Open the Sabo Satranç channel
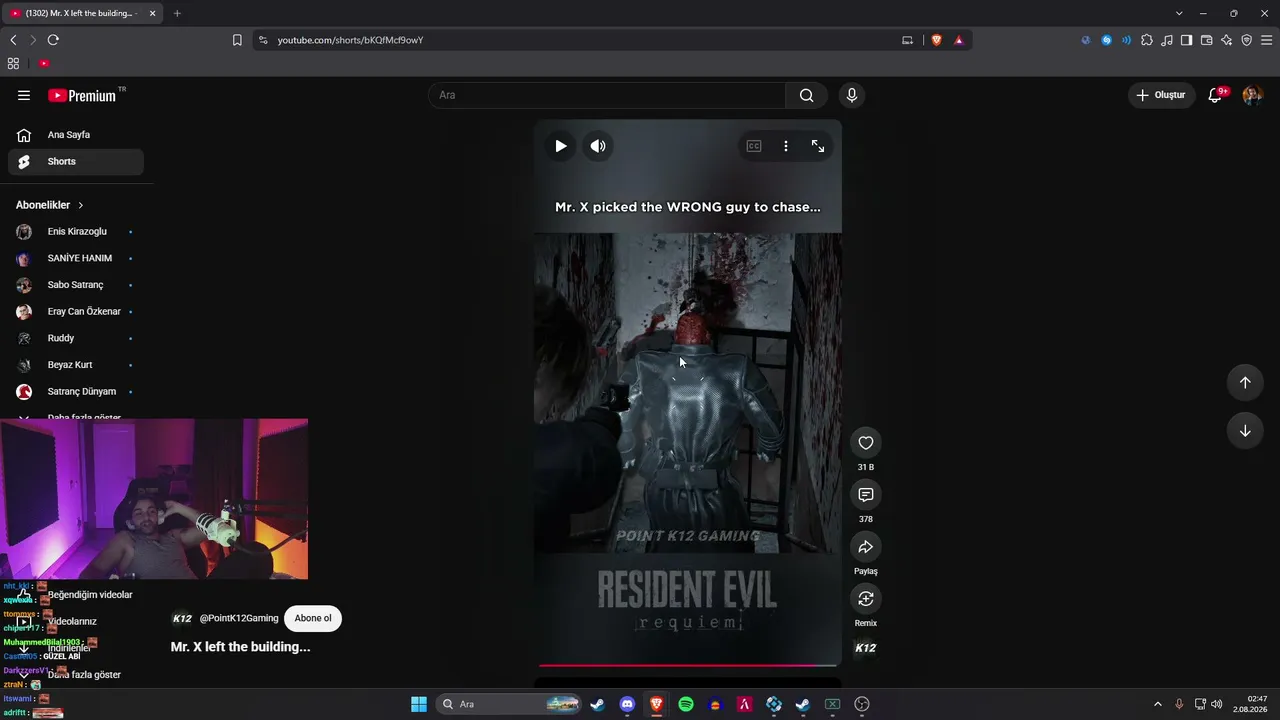This screenshot has width=1280, height=720. (76, 285)
